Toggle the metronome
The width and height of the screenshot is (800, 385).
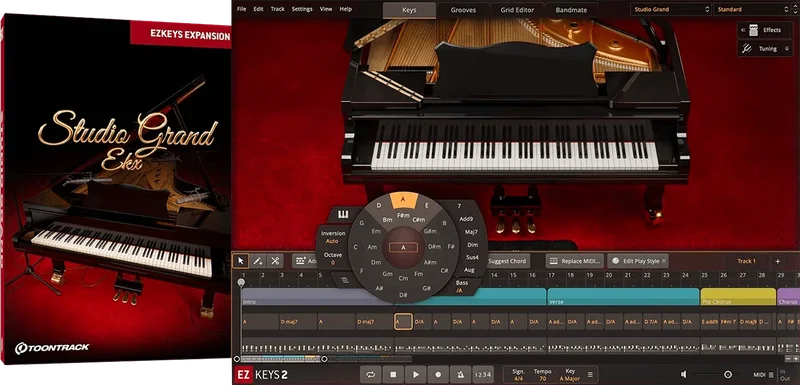[x=461, y=375]
